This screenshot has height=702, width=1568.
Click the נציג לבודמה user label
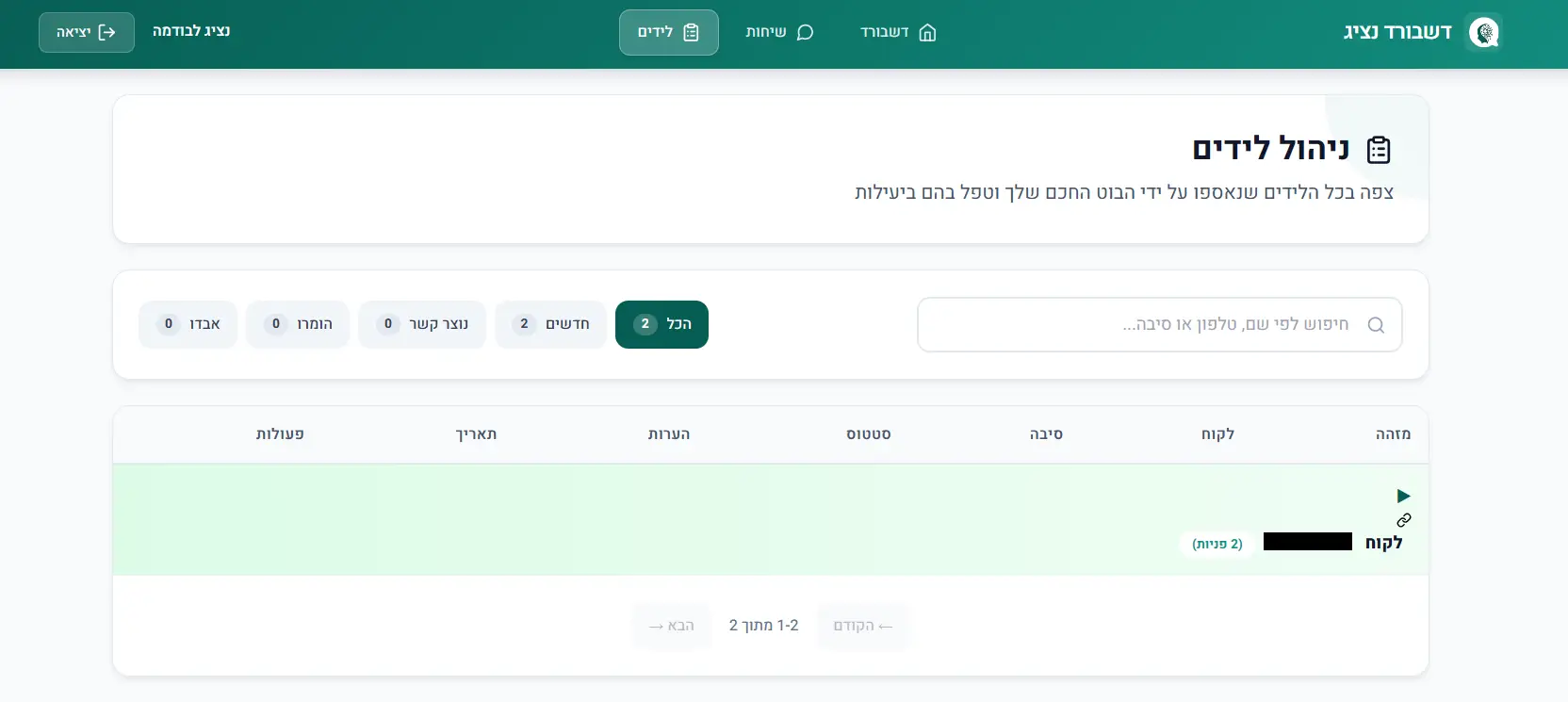click(191, 31)
